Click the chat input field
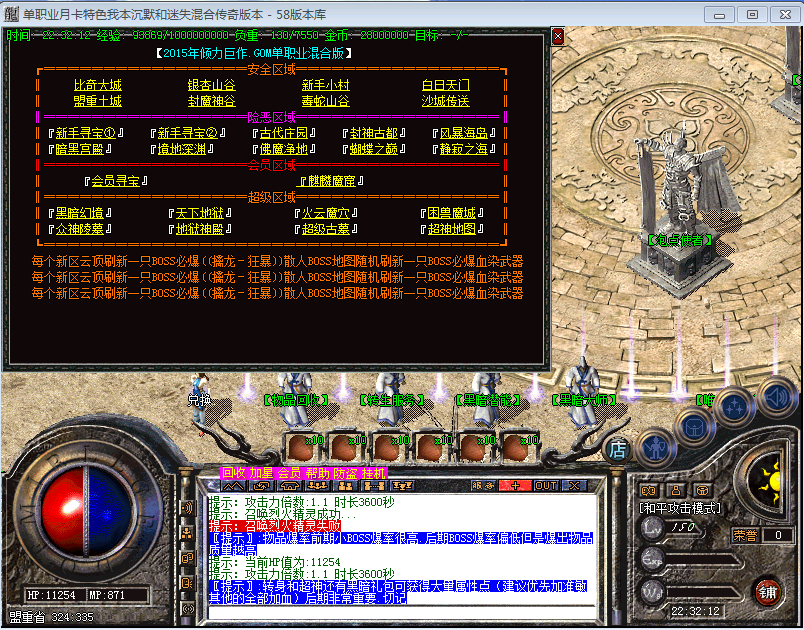This screenshot has width=804, height=630. pos(401,613)
